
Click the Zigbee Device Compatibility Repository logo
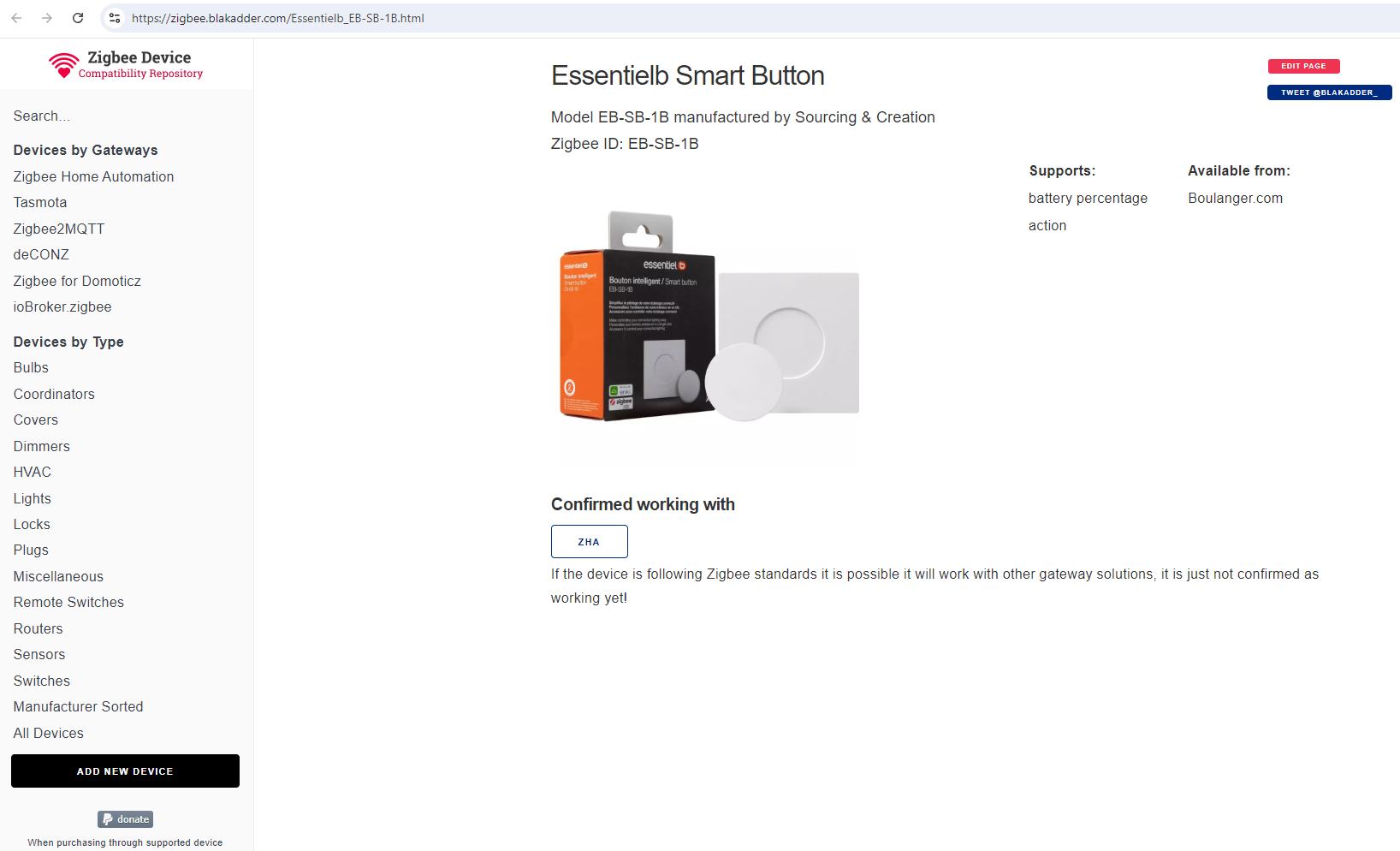click(126, 65)
